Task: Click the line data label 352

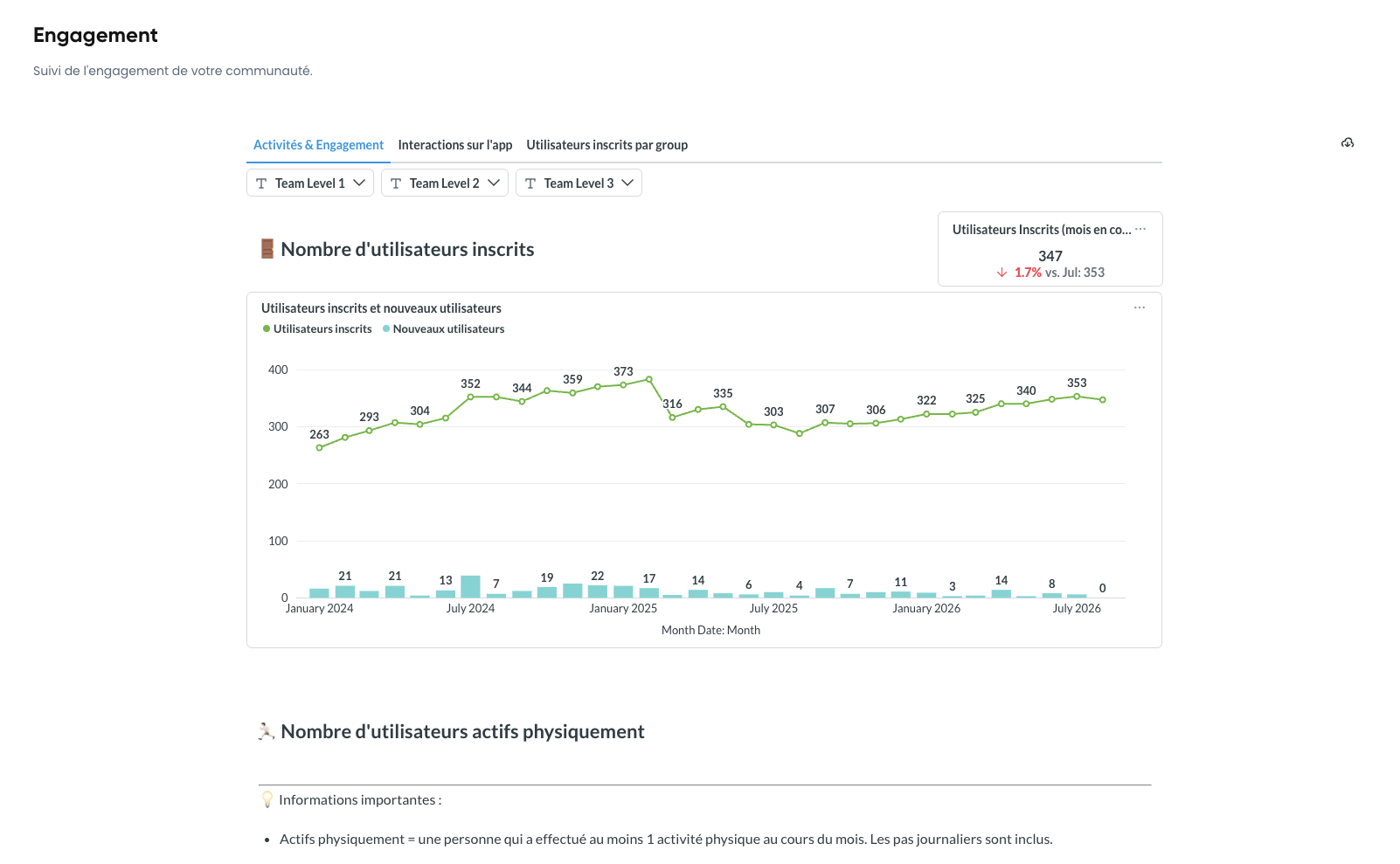Action: 471,384
